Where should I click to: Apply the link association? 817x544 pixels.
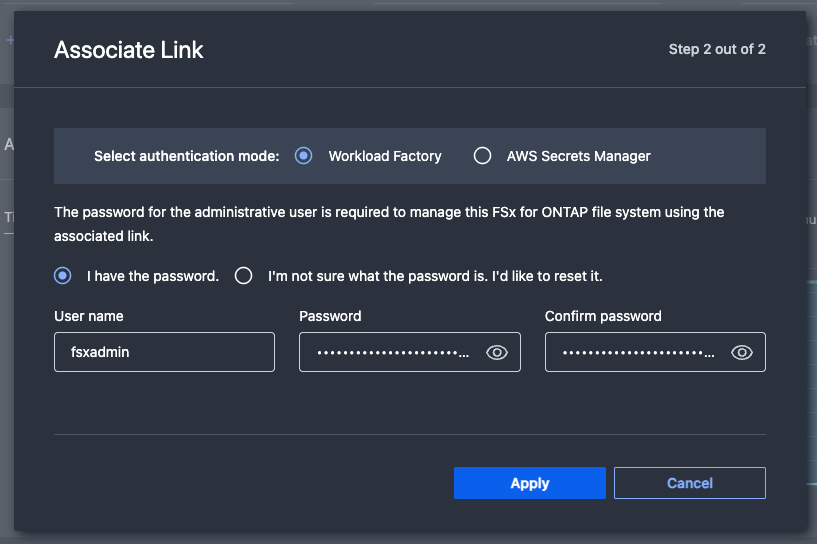point(529,483)
